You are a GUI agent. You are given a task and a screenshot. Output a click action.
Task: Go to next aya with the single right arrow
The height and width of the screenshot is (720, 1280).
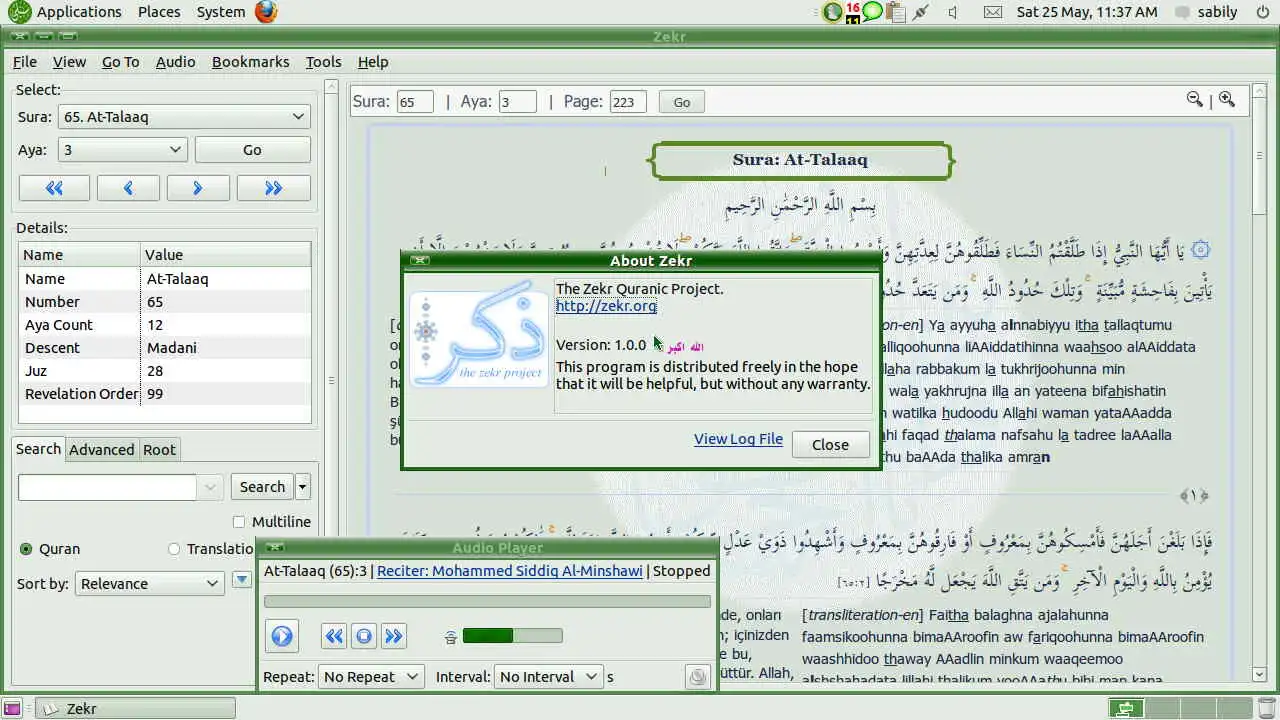coord(198,188)
